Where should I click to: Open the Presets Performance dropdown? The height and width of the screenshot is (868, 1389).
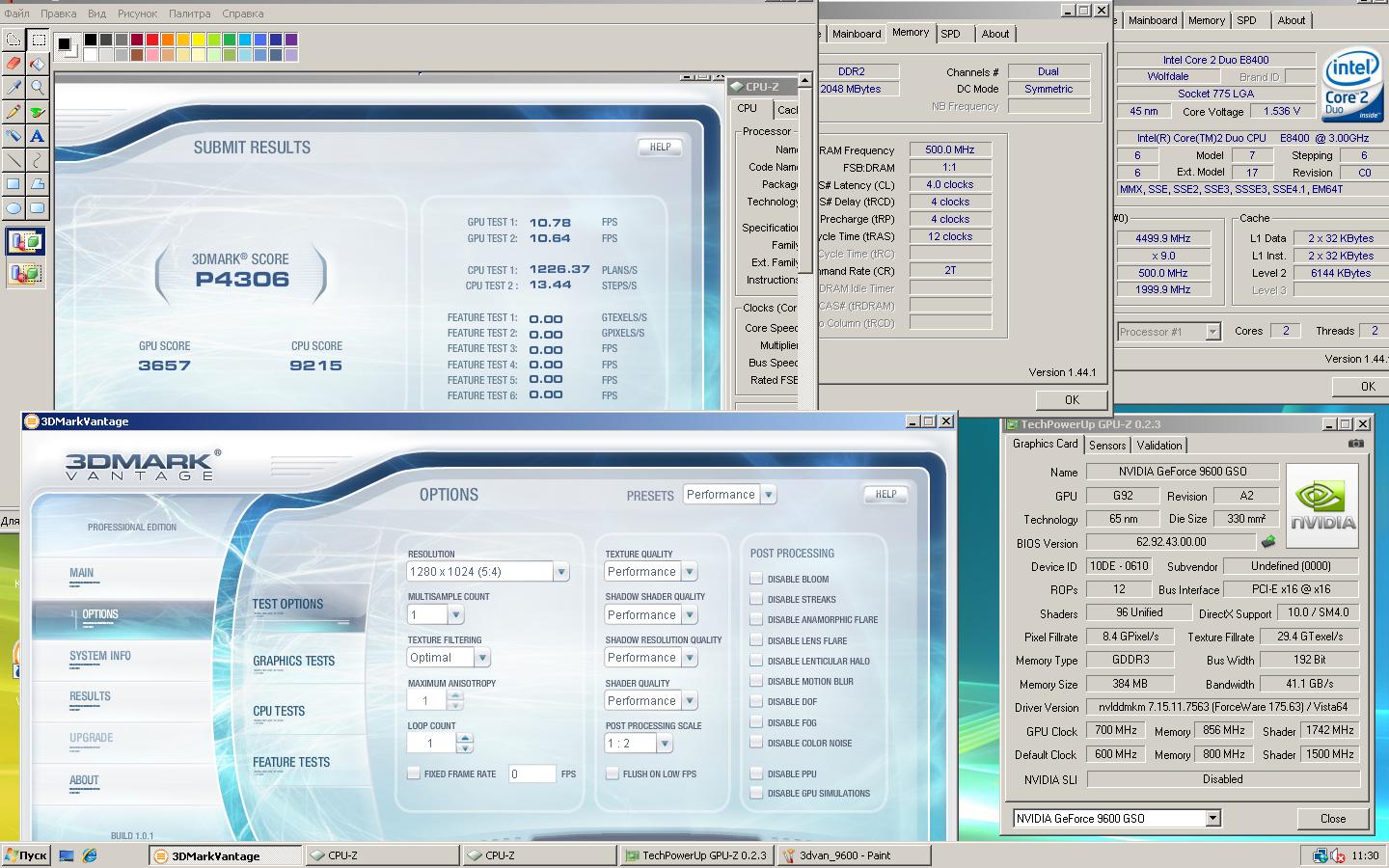click(769, 495)
